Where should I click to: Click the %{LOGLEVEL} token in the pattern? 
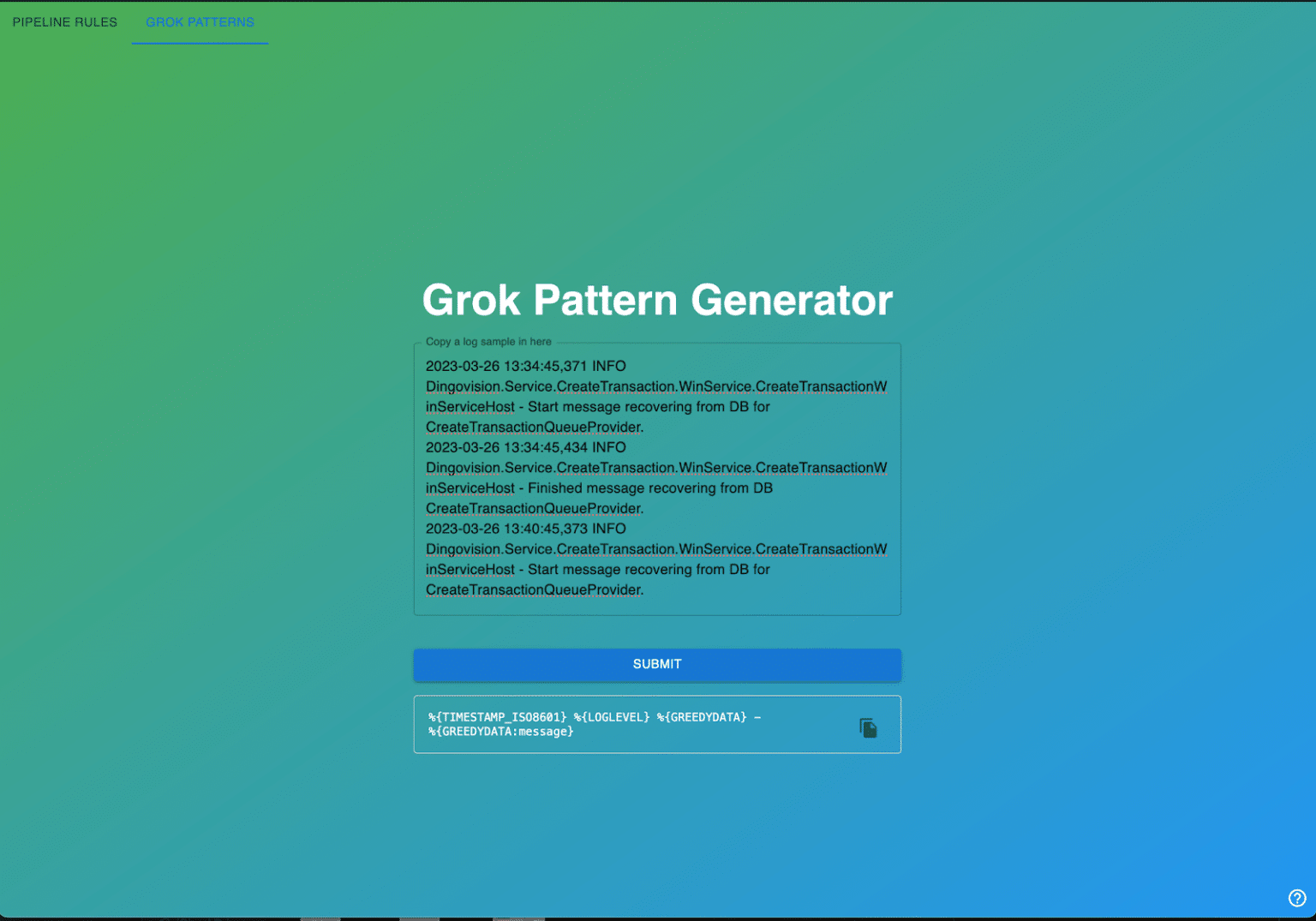[x=613, y=717]
